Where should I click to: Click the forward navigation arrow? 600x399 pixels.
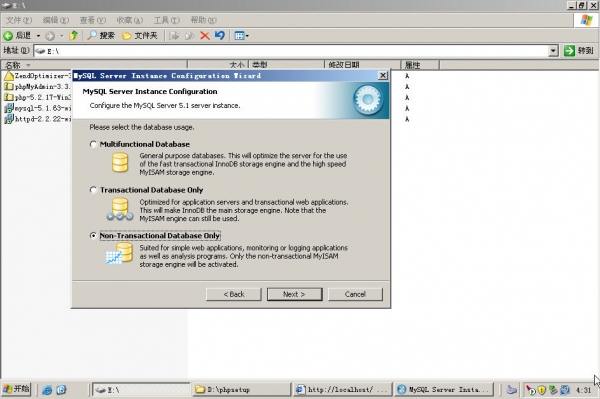50,36
